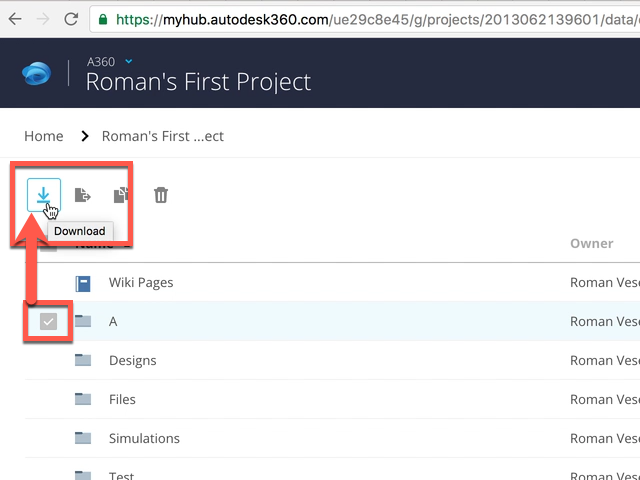The image size is (640, 480).
Task: Click the Wiki Pages book icon
Action: 83,283
